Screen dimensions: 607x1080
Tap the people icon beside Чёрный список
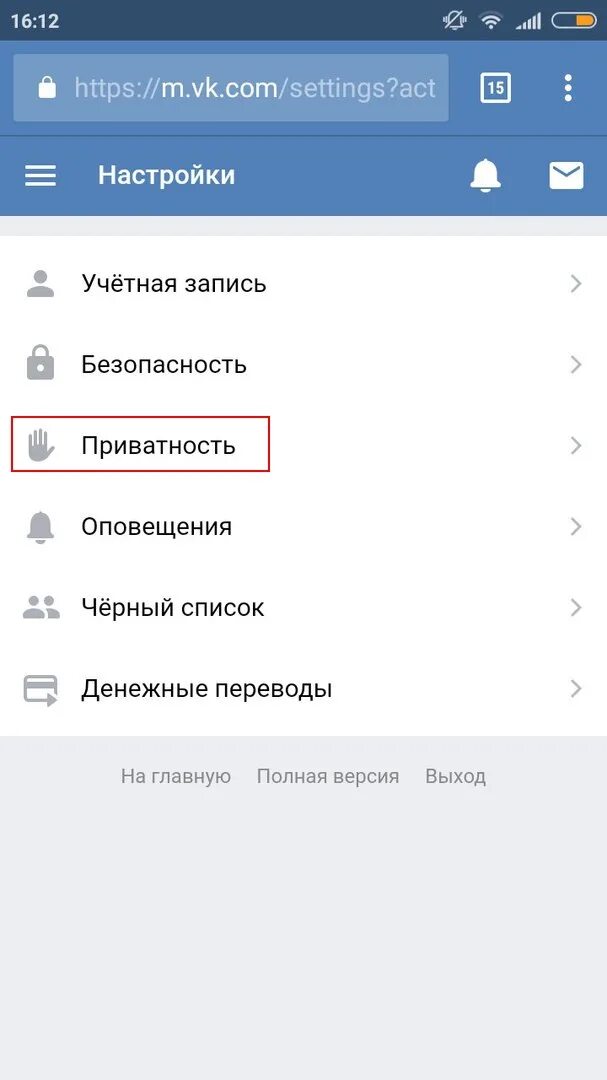[41, 608]
